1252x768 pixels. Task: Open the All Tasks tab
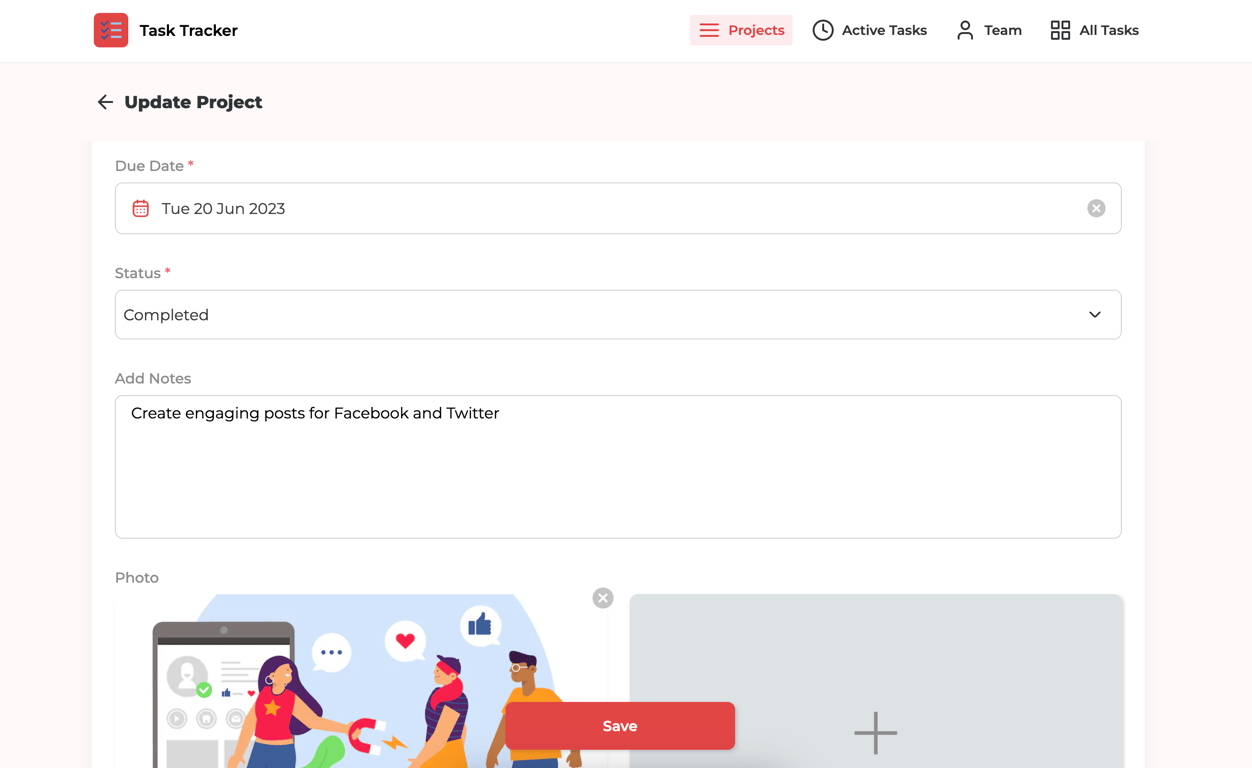1095,30
